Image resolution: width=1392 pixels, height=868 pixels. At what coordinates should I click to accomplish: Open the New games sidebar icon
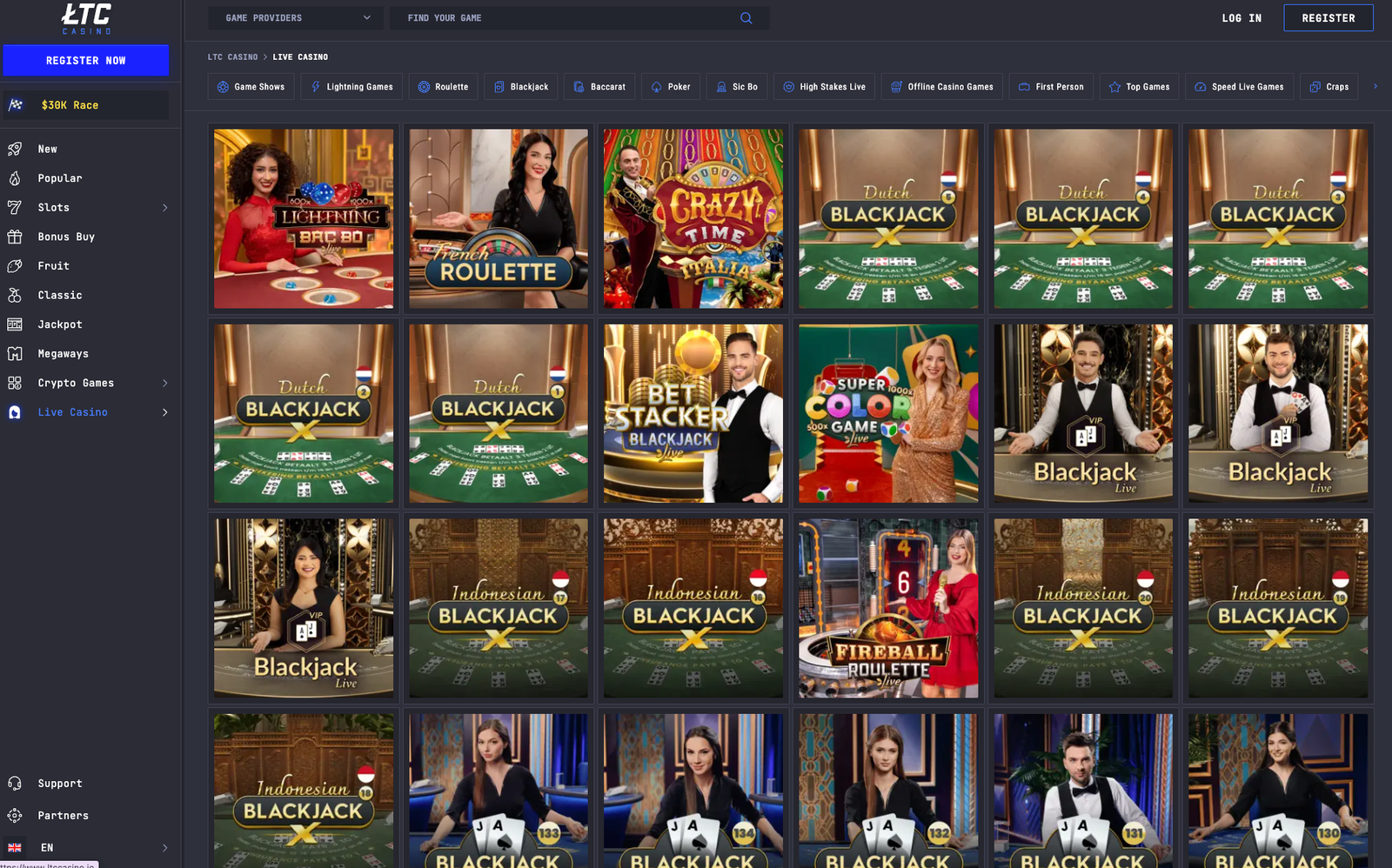15,150
